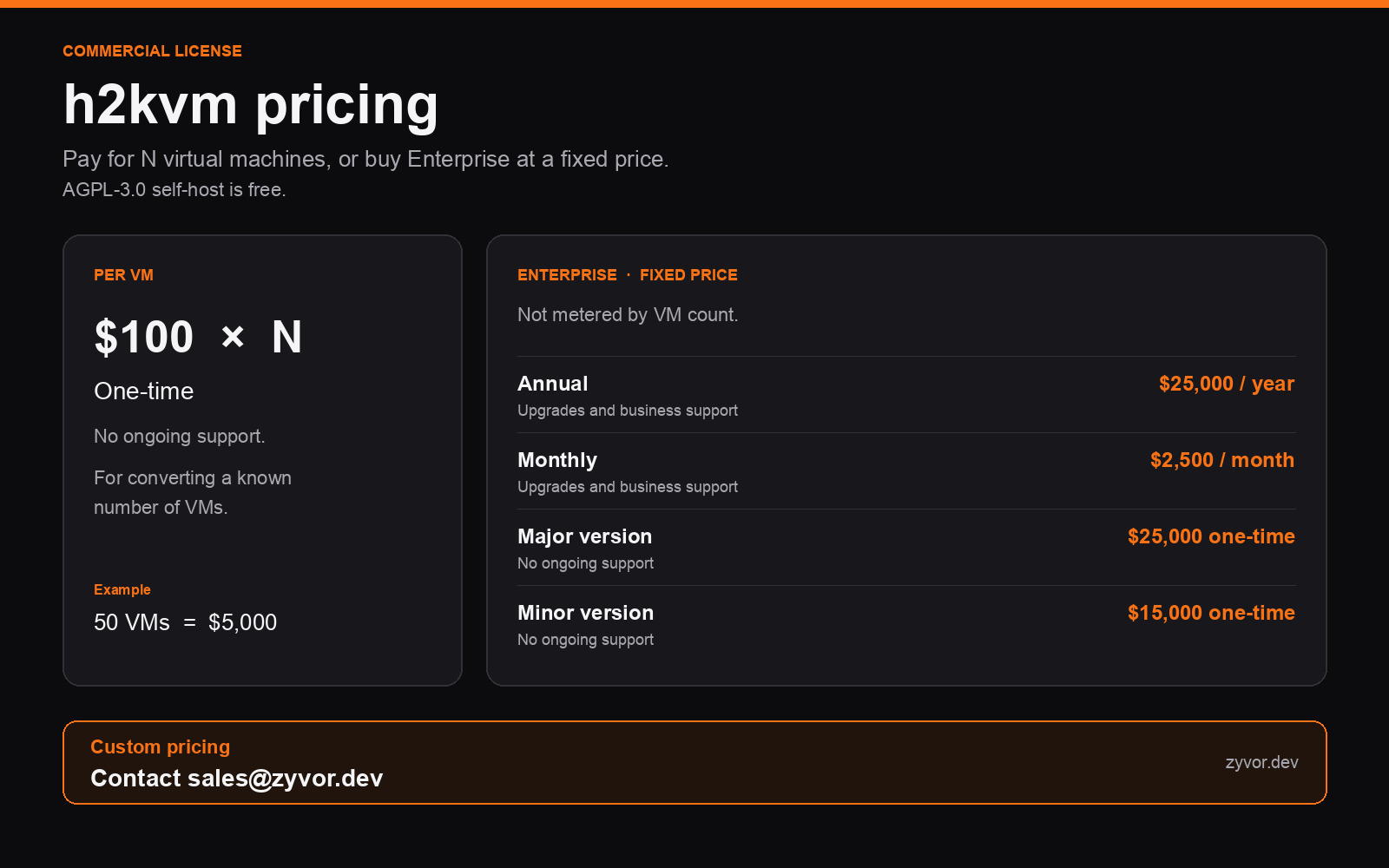Image resolution: width=1389 pixels, height=868 pixels.
Task: Click 'For converting a known number of VMs'
Action: click(193, 492)
